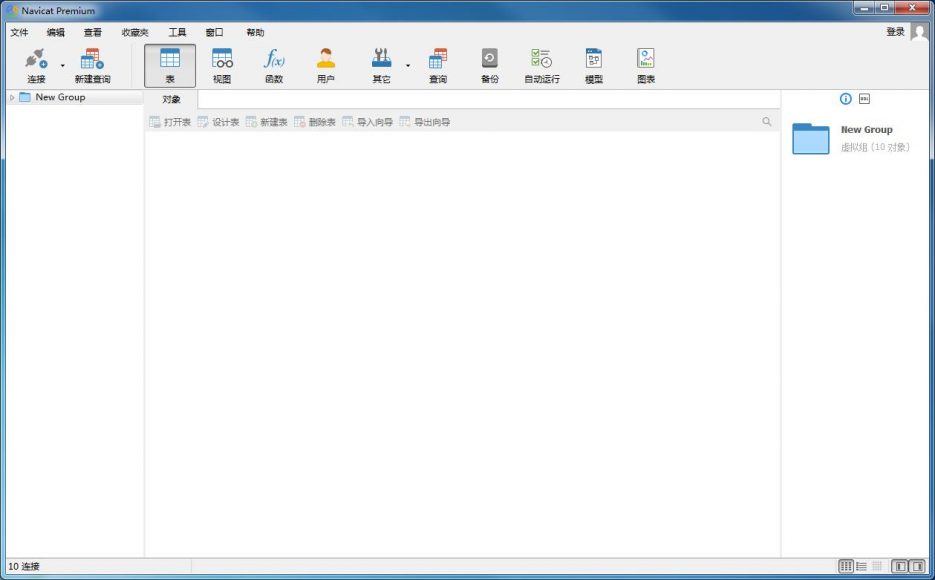Select the 函数 (Function) toolbar icon

coord(274,66)
